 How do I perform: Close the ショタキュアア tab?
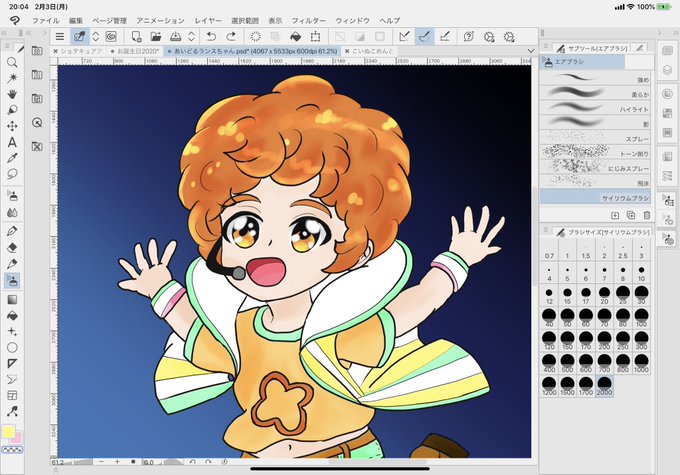pyautogui.click(x=56, y=51)
